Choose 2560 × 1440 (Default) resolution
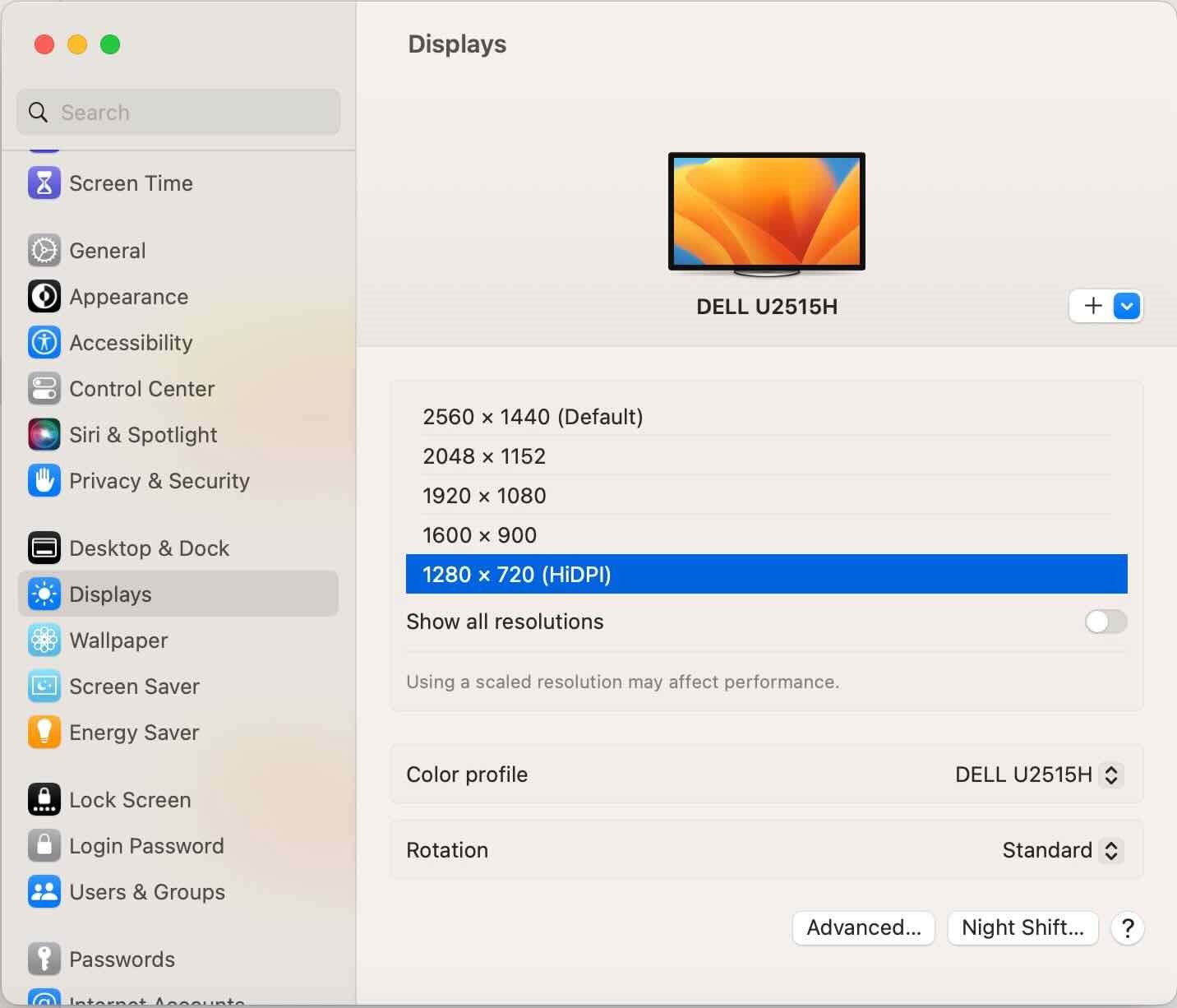Image resolution: width=1177 pixels, height=1008 pixels. [533, 417]
